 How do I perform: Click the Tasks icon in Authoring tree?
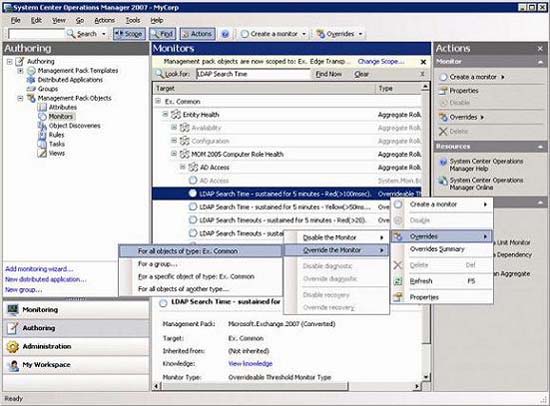click(42, 144)
